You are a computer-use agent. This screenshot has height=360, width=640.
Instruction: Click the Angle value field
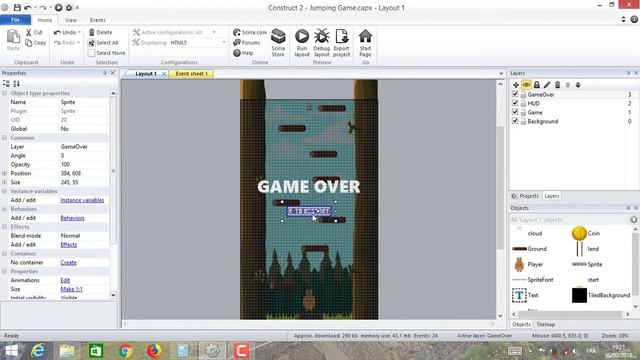pos(84,156)
